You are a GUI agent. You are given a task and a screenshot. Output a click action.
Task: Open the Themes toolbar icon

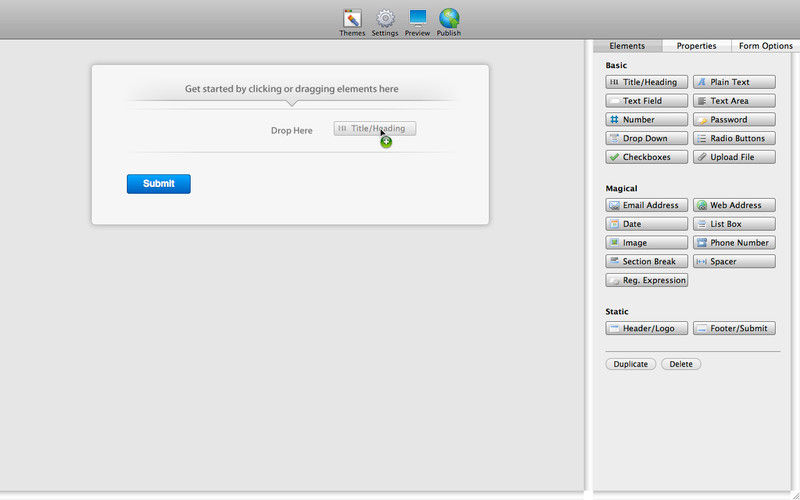click(x=352, y=23)
